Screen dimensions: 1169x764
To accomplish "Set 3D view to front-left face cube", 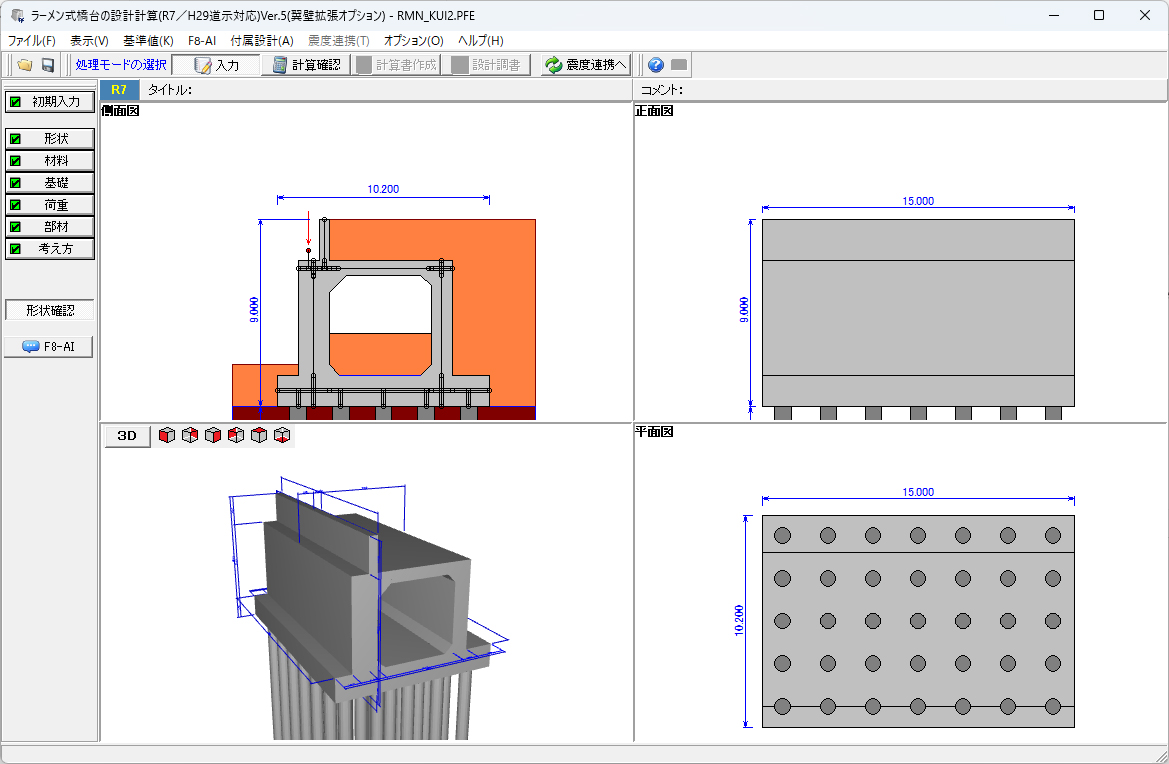I will tap(167, 435).
